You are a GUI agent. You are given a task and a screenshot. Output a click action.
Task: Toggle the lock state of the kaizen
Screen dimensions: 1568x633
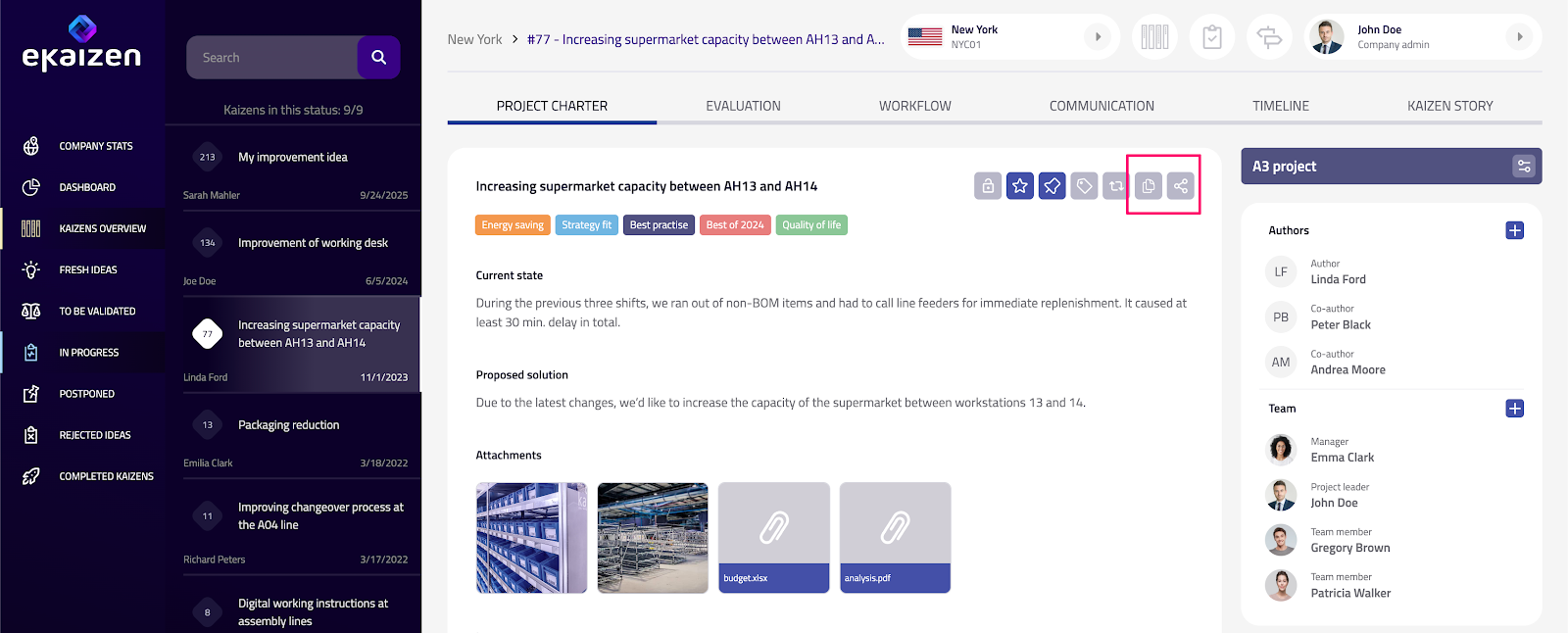(x=988, y=185)
